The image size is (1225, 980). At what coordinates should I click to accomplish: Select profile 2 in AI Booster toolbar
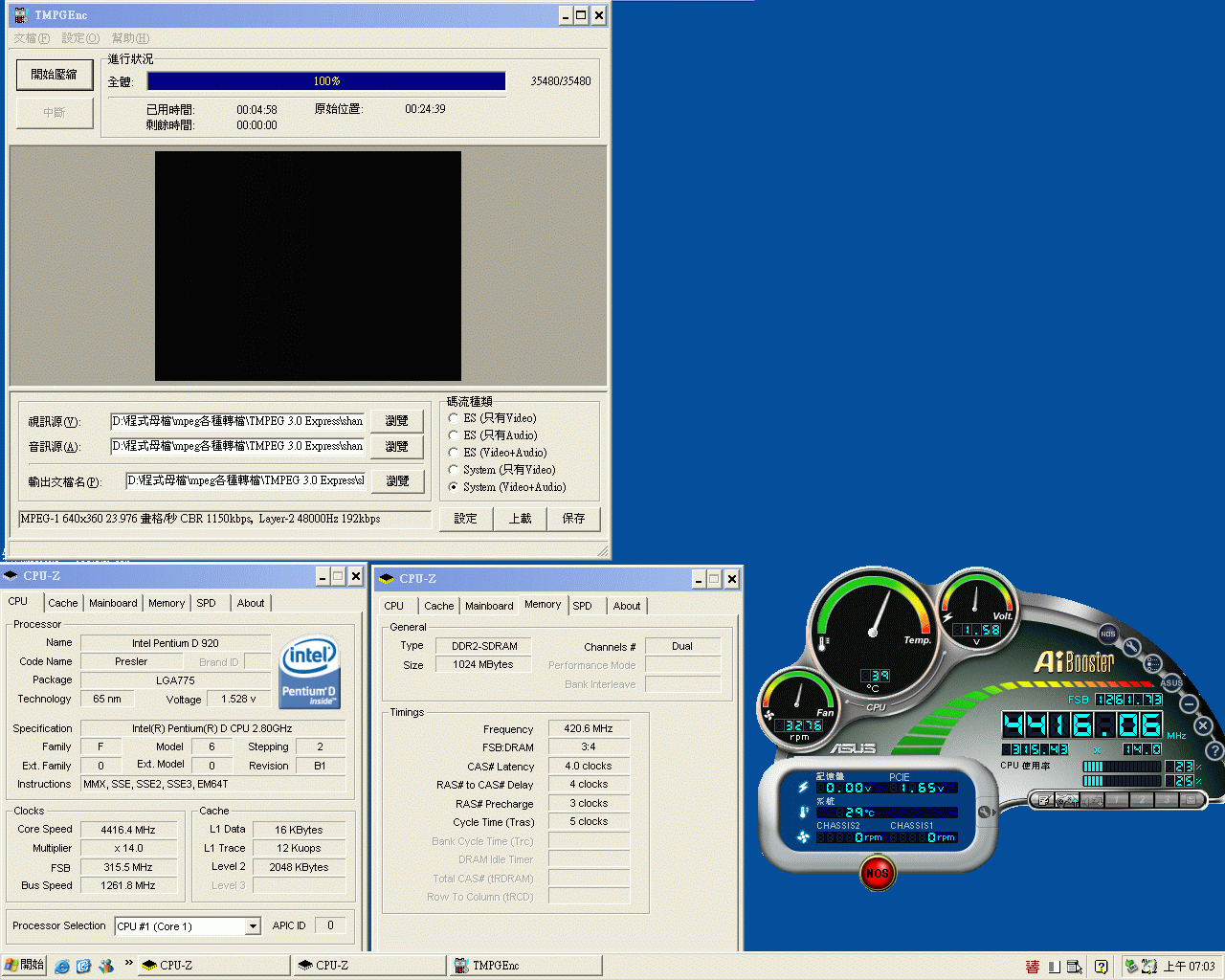pyautogui.click(x=1141, y=800)
